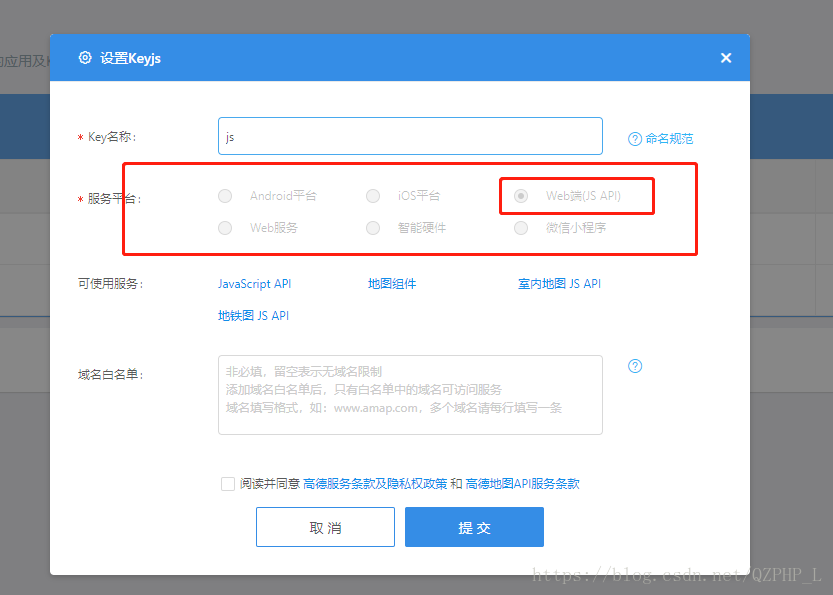
Task: Check the 阅读并同意 agreement checkbox
Action: coord(228,483)
